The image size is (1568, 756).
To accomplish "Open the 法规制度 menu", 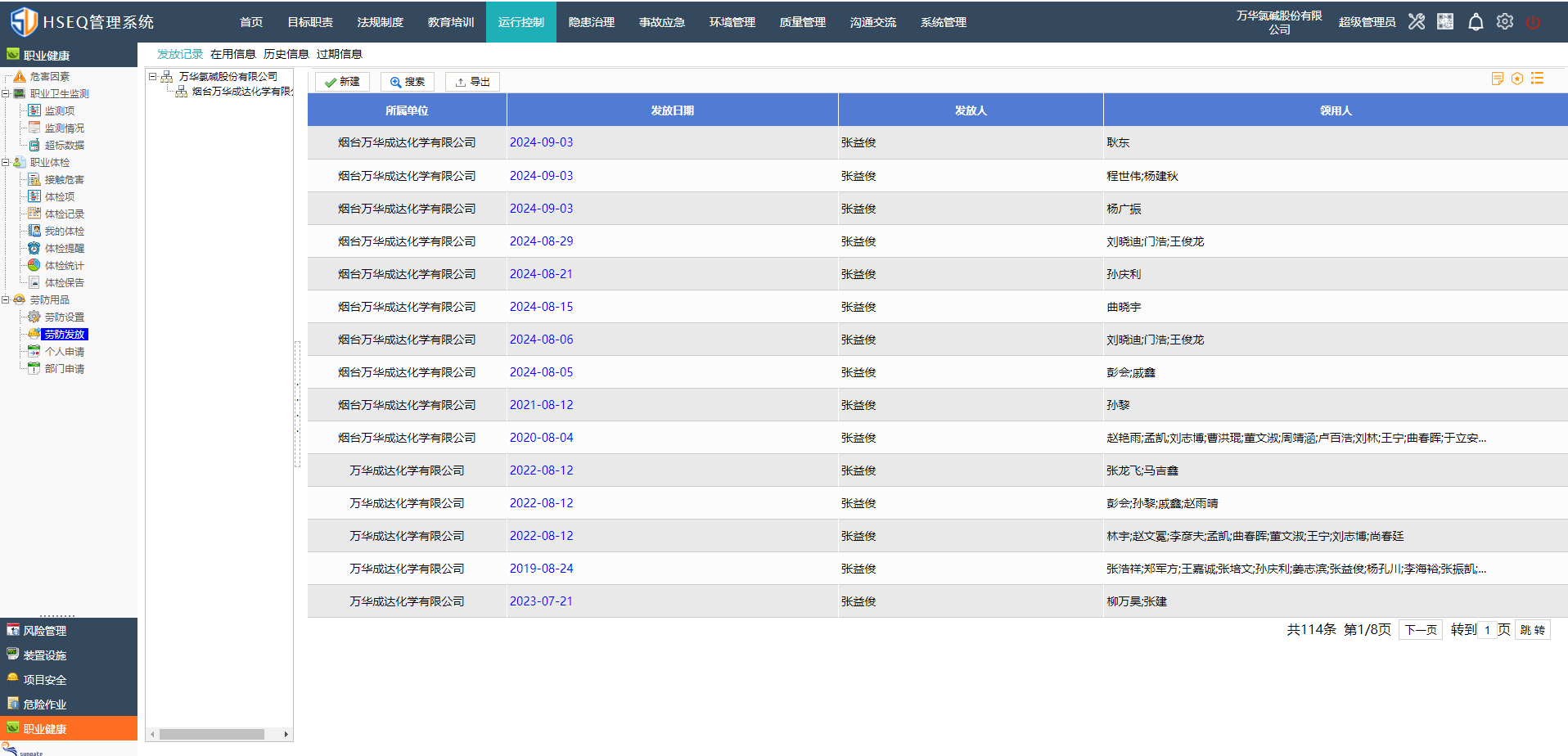I will pyautogui.click(x=381, y=22).
